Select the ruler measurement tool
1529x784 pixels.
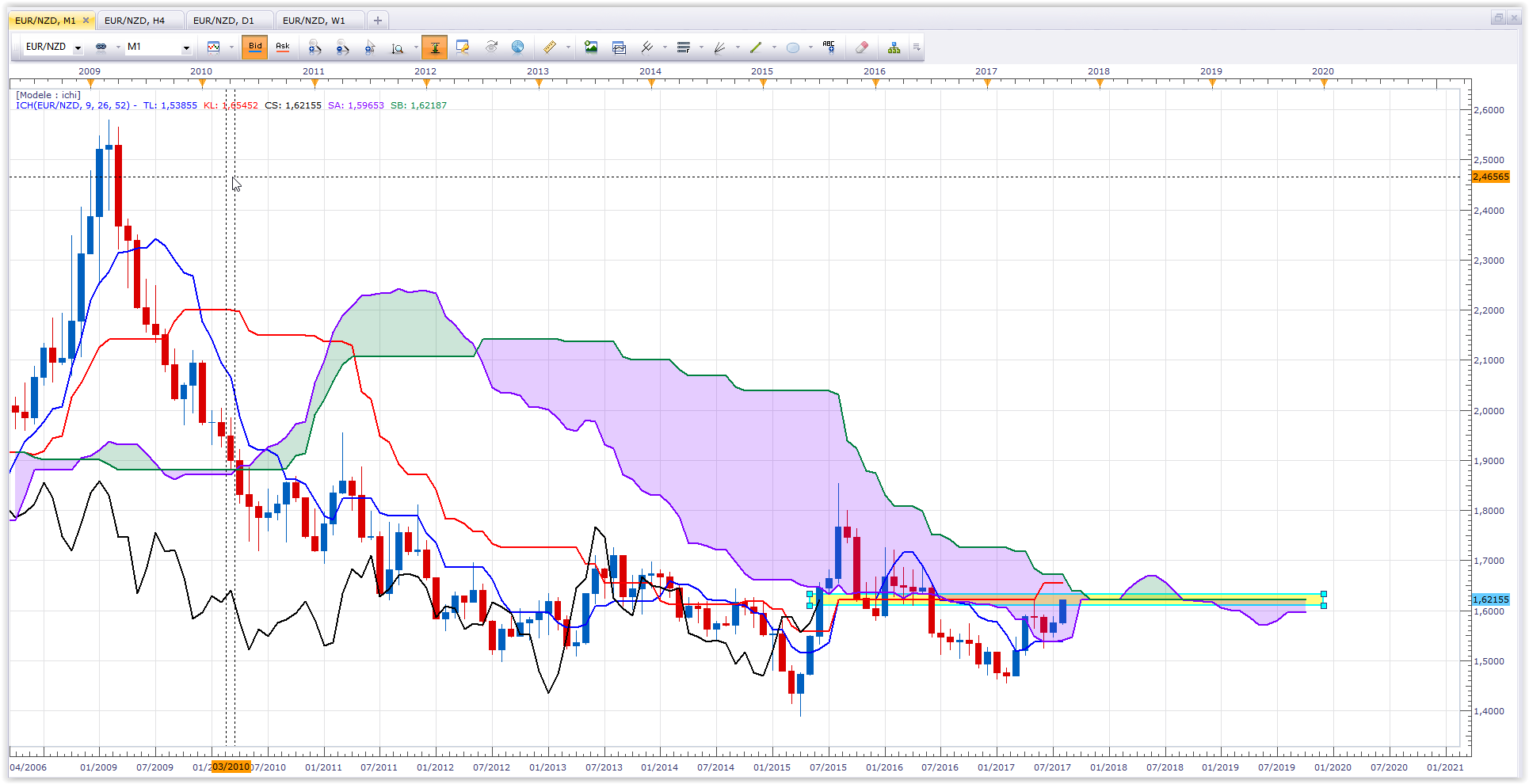(550, 48)
